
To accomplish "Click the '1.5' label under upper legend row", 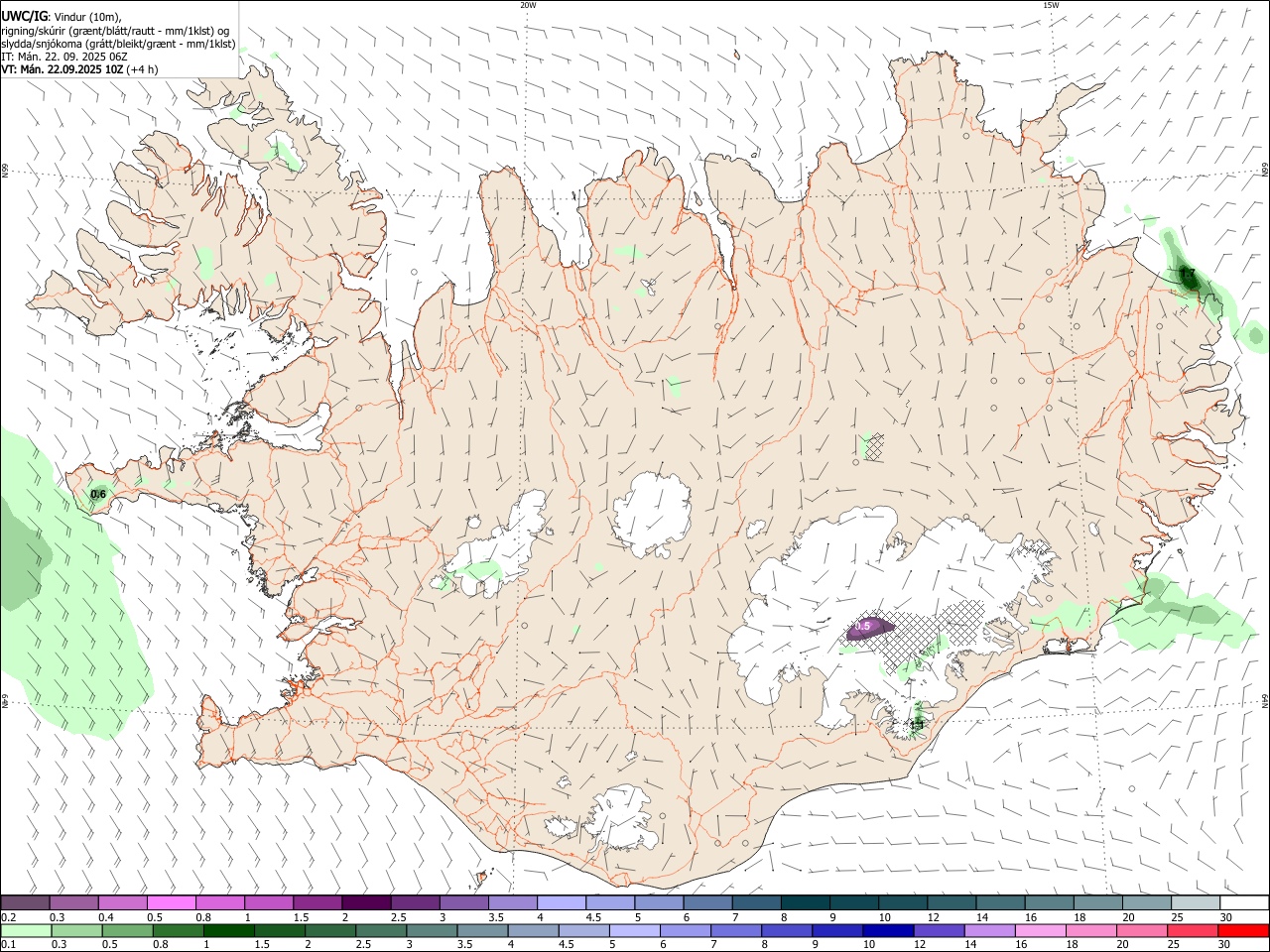I will point(300,917).
